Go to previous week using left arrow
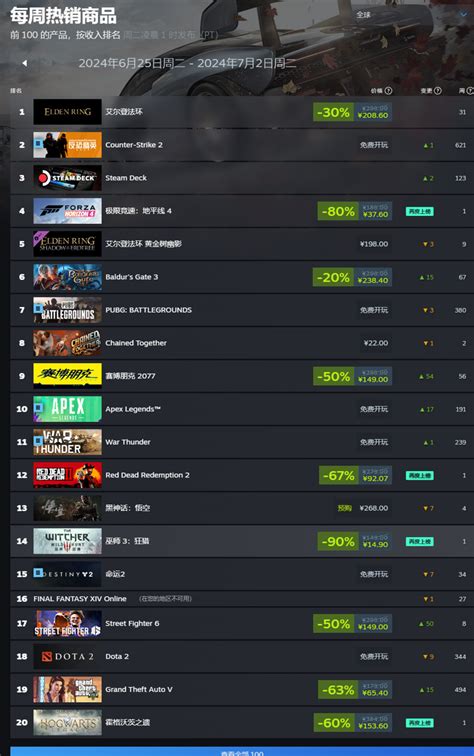 (x=25, y=63)
